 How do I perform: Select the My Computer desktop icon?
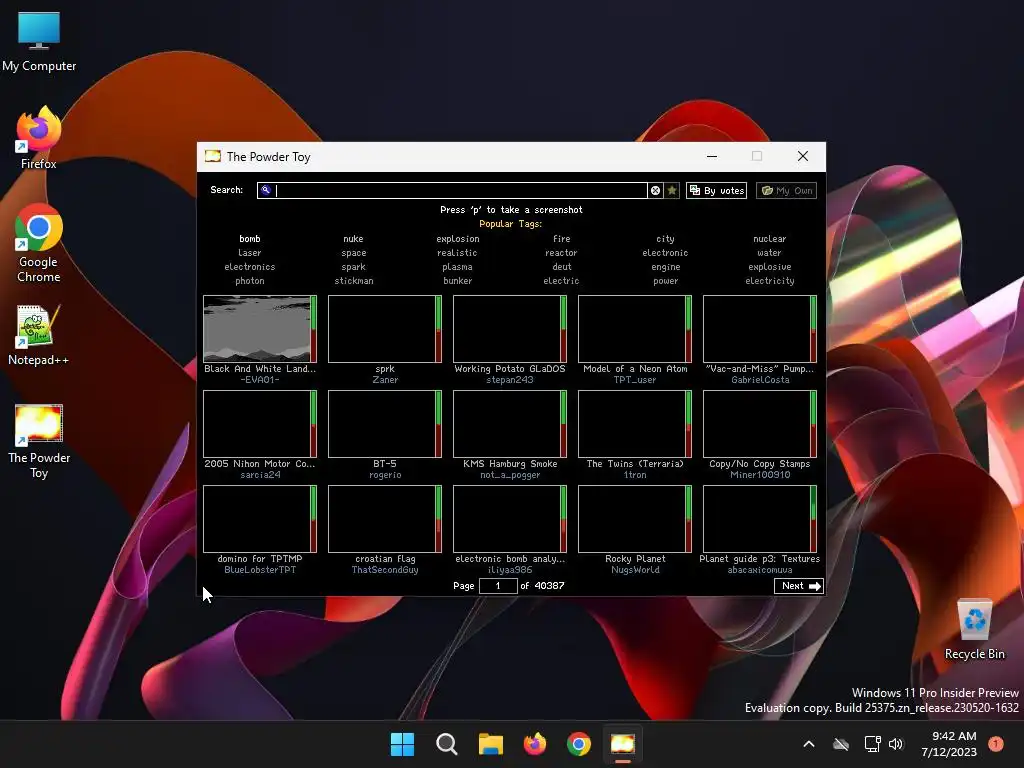[39, 40]
